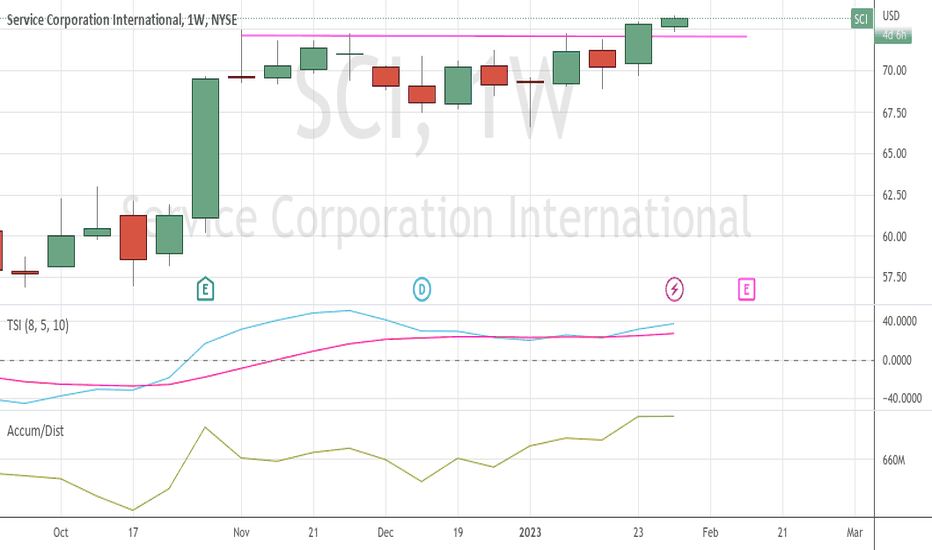Click the 660M axis label
Viewport: 932px width, 550px height.
pos(894,460)
